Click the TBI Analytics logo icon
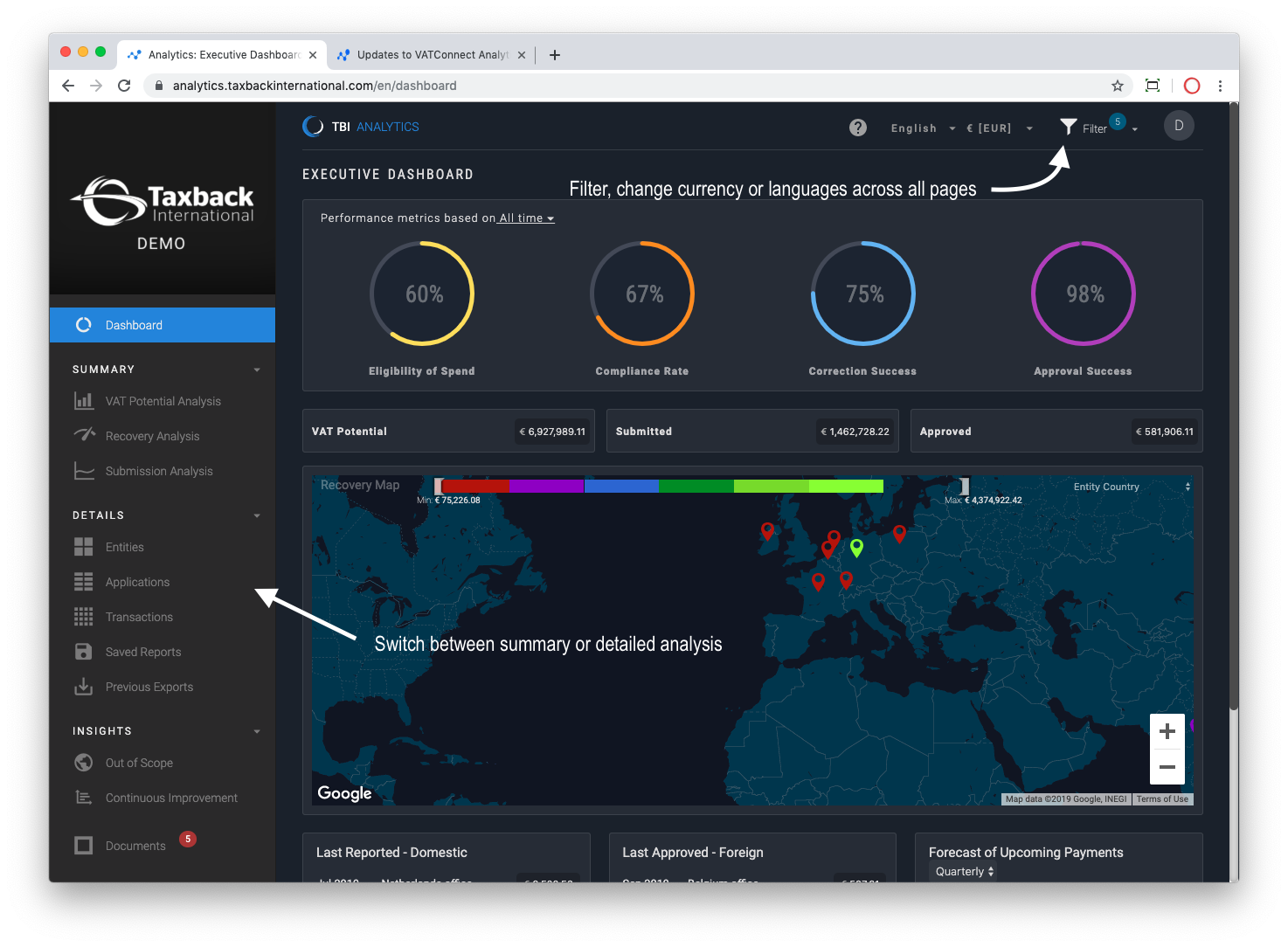This screenshot has height=947, width=1288. pyautogui.click(x=313, y=127)
